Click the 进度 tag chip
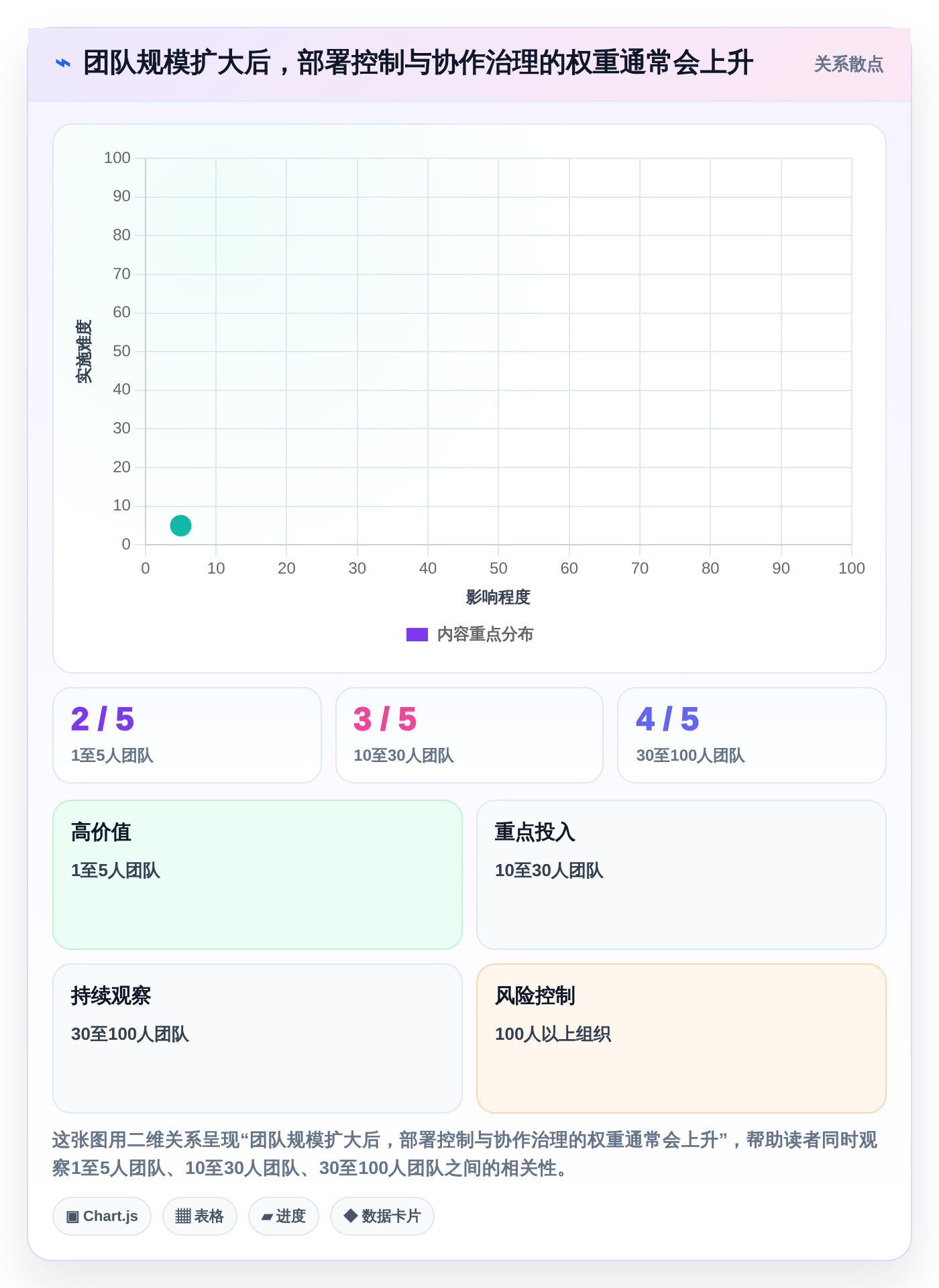This screenshot has width=939, height=1288. [284, 1216]
